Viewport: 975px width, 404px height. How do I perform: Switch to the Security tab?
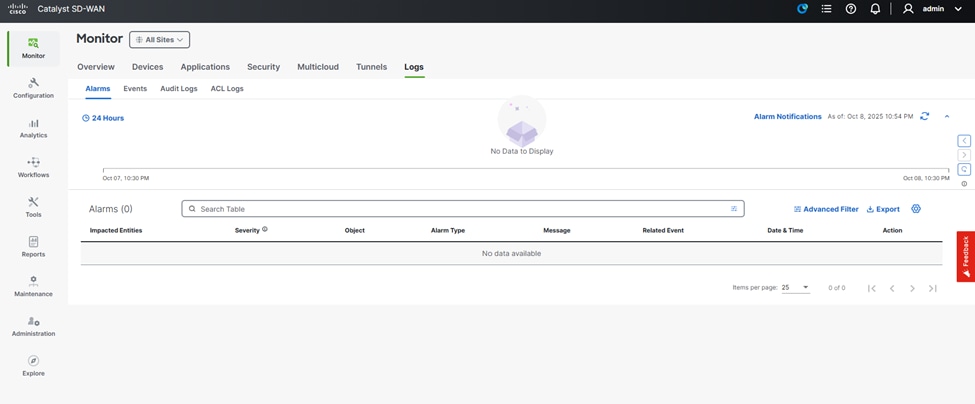coord(264,67)
